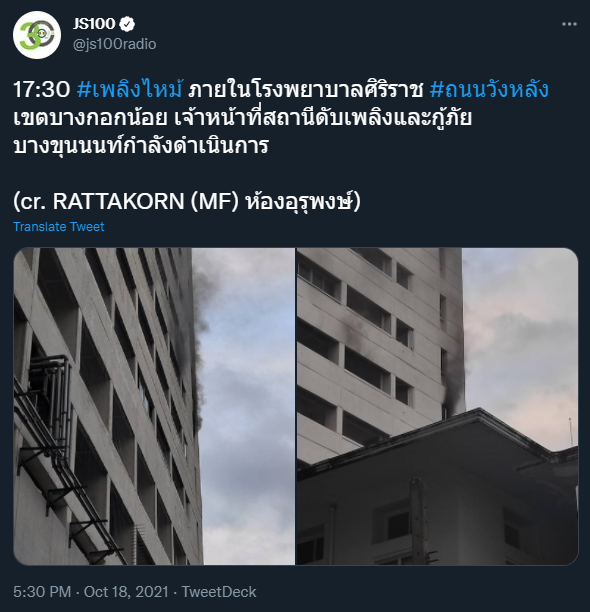Open the JS100 display name link

94,24
